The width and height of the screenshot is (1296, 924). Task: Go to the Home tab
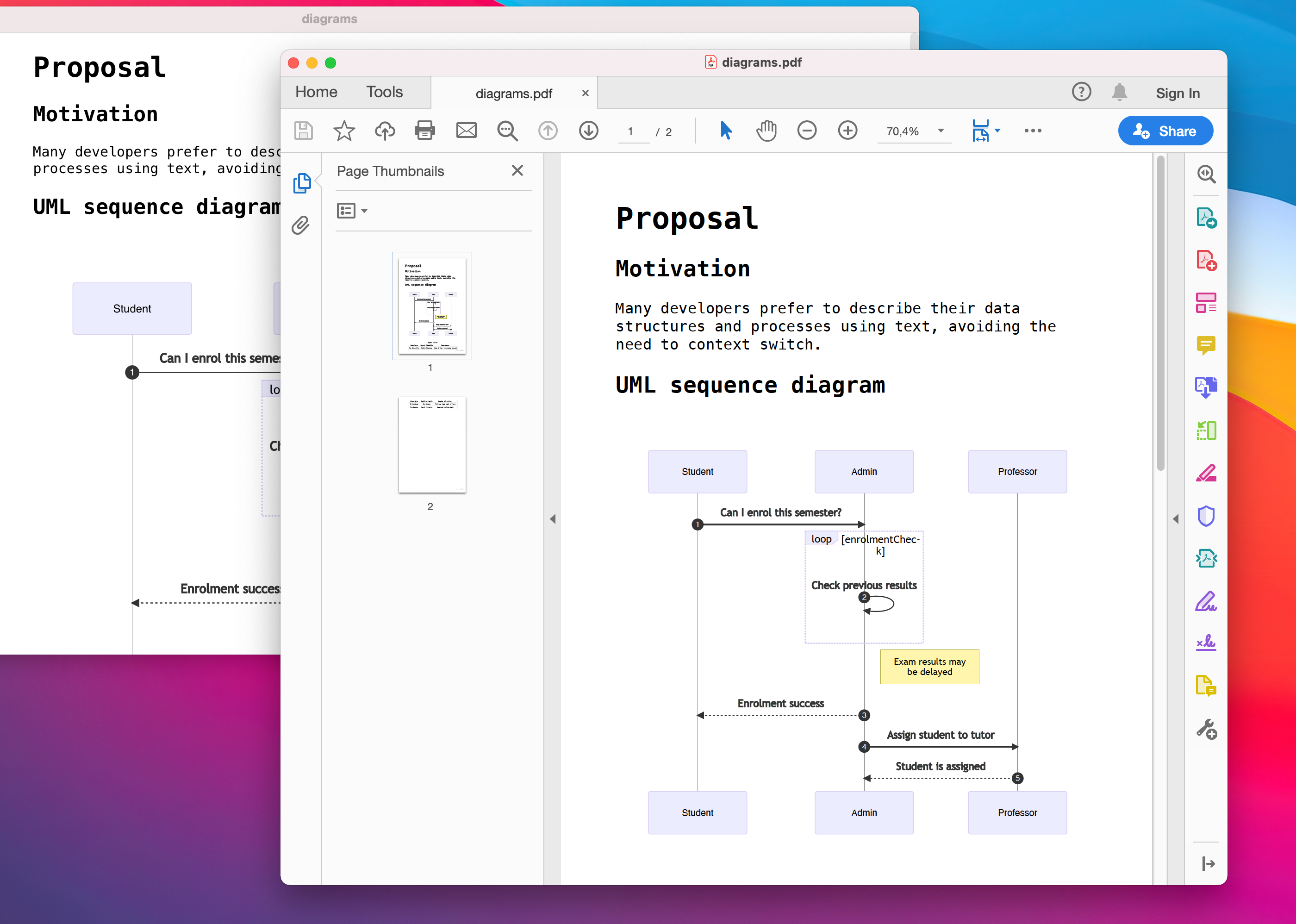pos(316,92)
